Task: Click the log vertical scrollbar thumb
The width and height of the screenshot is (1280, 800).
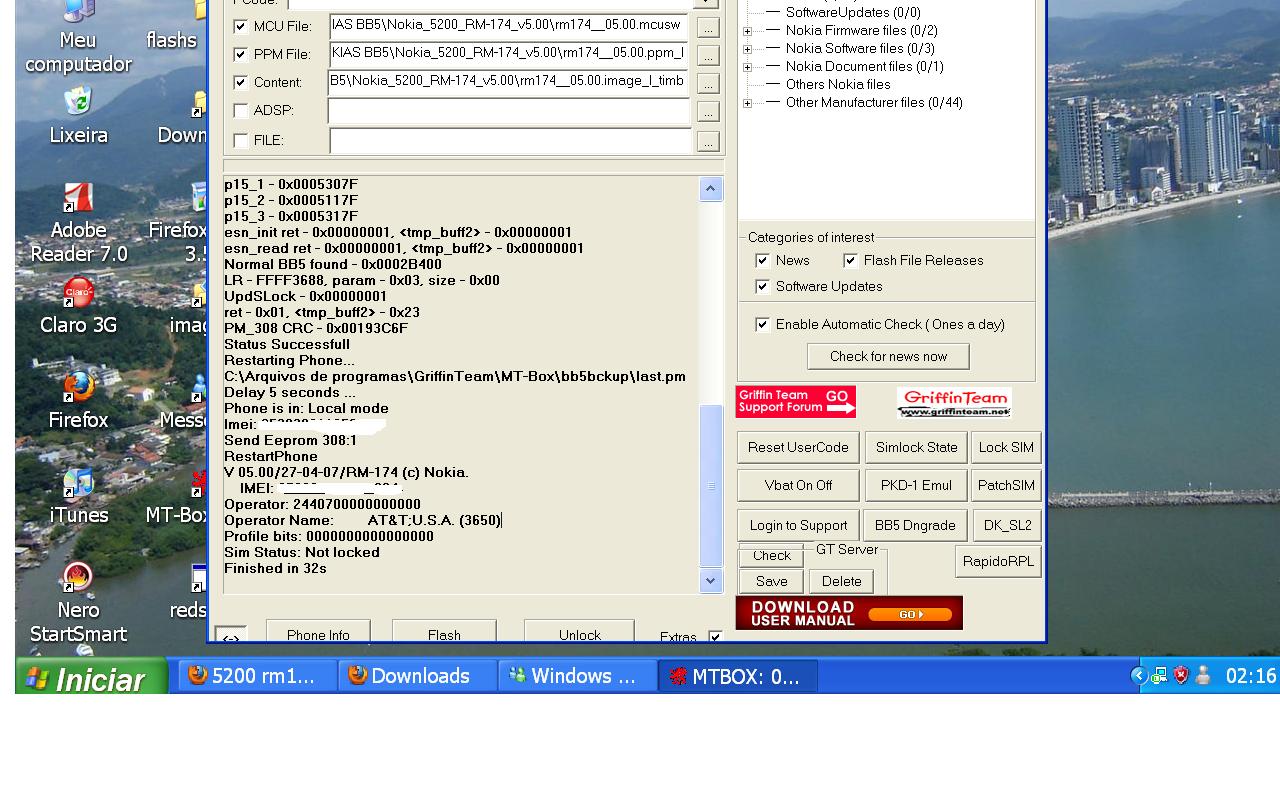Action: tap(711, 486)
